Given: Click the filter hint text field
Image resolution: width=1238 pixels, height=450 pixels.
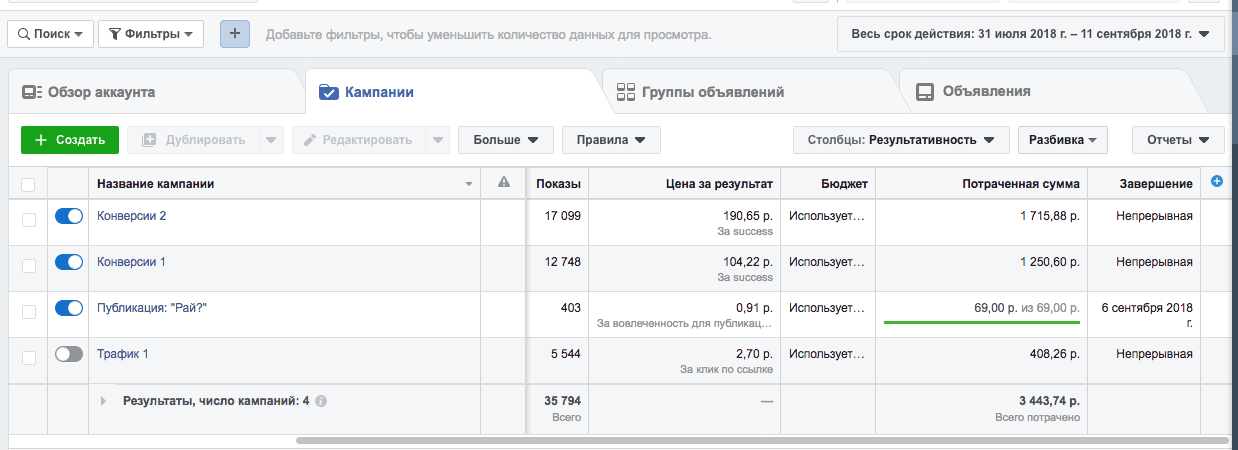Looking at the screenshot, I should [488, 34].
